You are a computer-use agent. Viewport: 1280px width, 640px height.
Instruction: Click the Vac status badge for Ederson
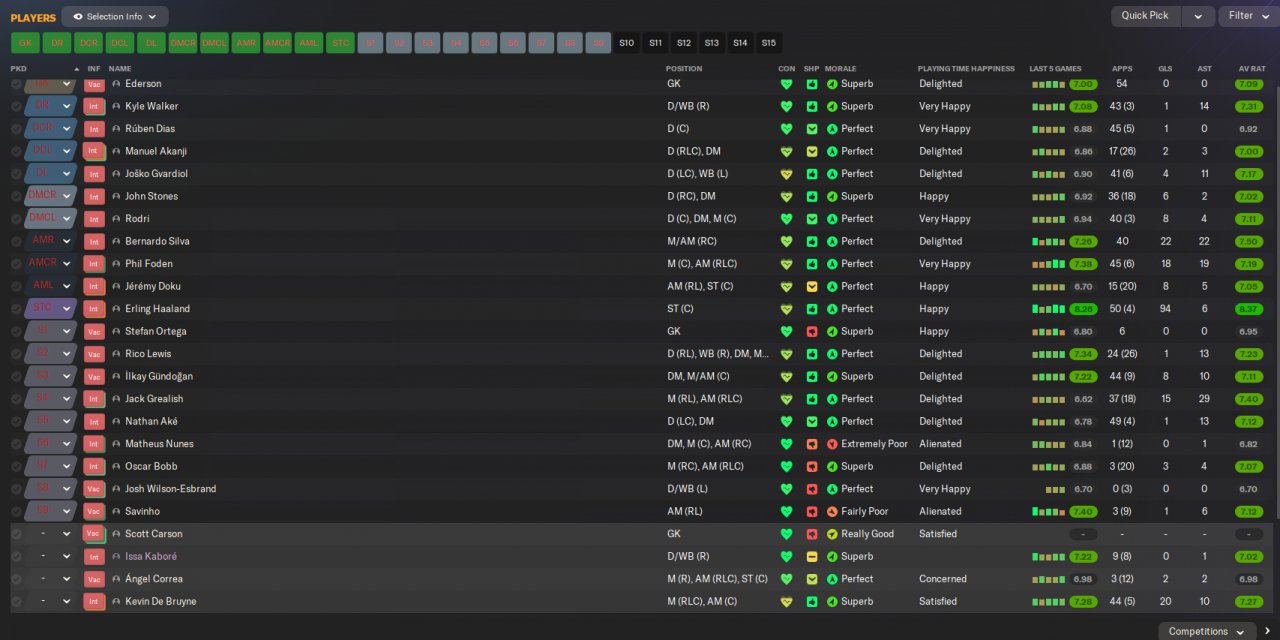pos(94,85)
